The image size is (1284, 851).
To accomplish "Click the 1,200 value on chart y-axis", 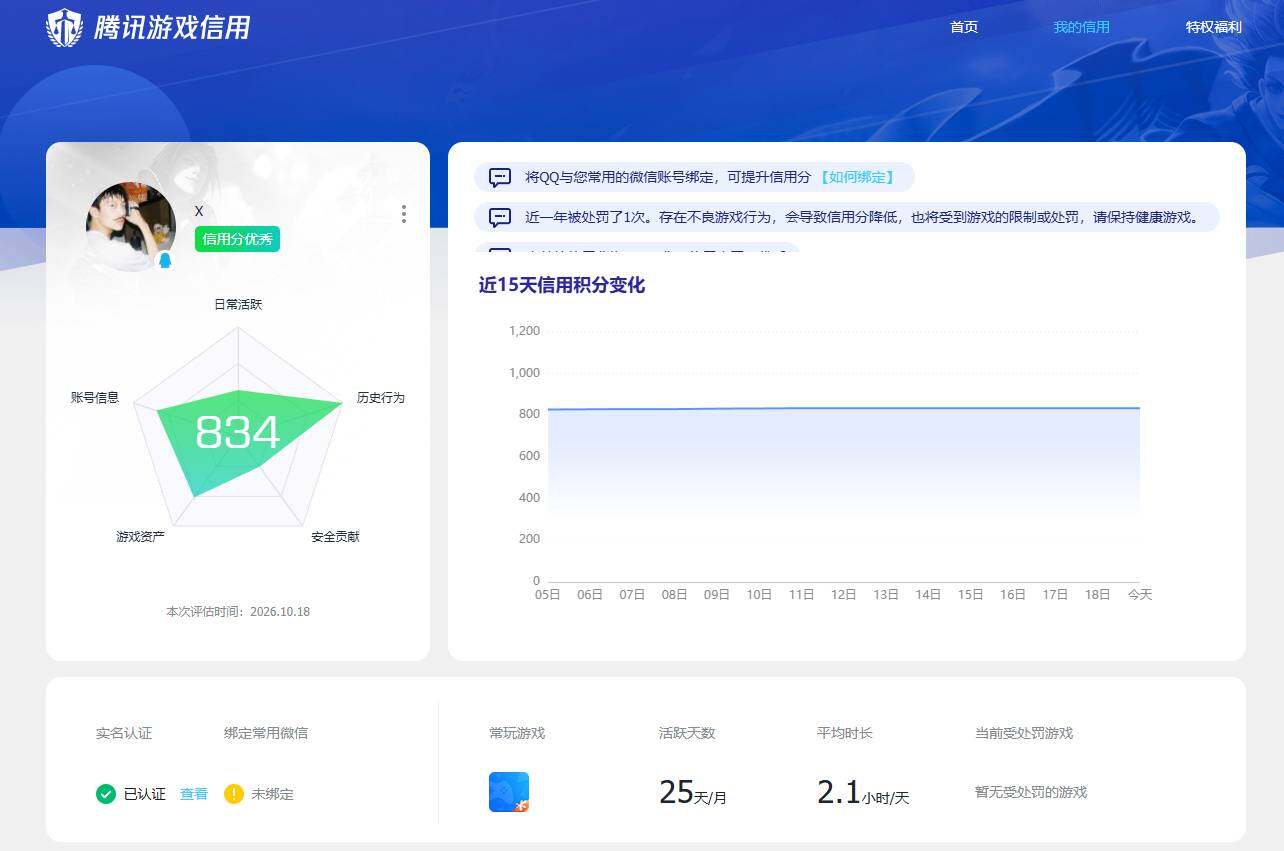I will point(524,331).
